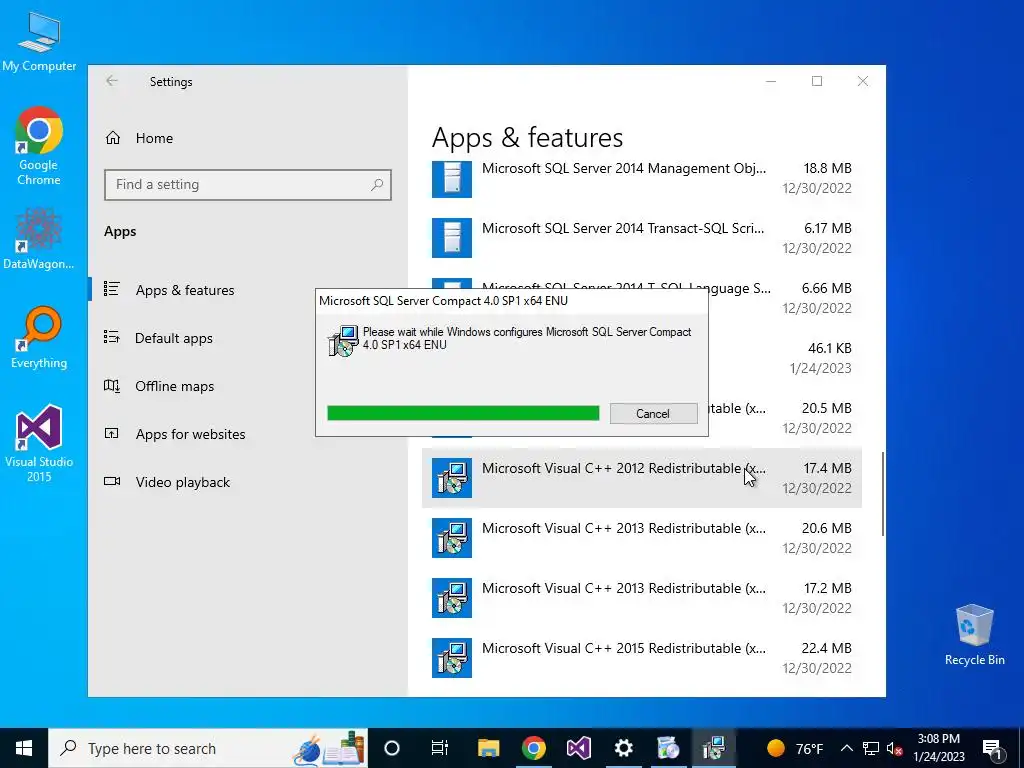Open the clock showing 3:08 PM

tap(938, 748)
